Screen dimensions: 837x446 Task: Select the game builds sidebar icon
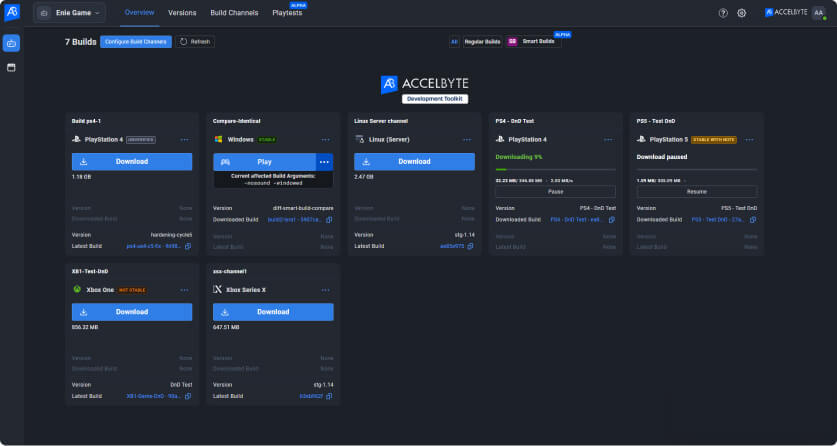click(x=11, y=43)
